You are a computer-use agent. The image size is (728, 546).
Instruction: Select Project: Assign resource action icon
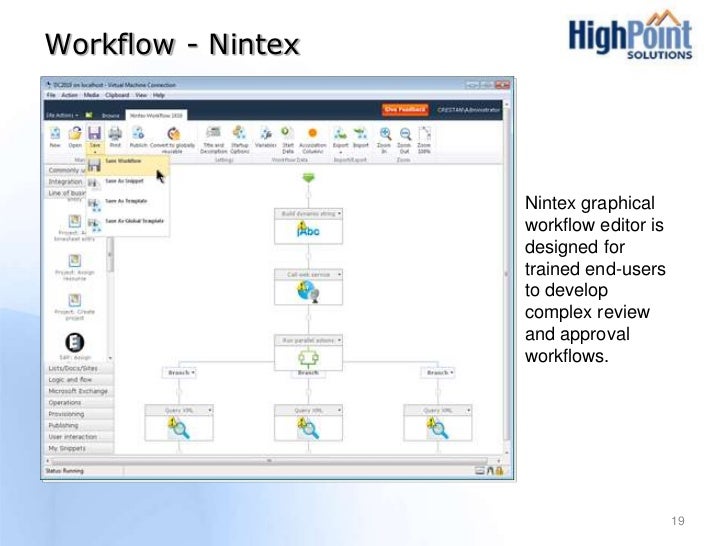75,260
